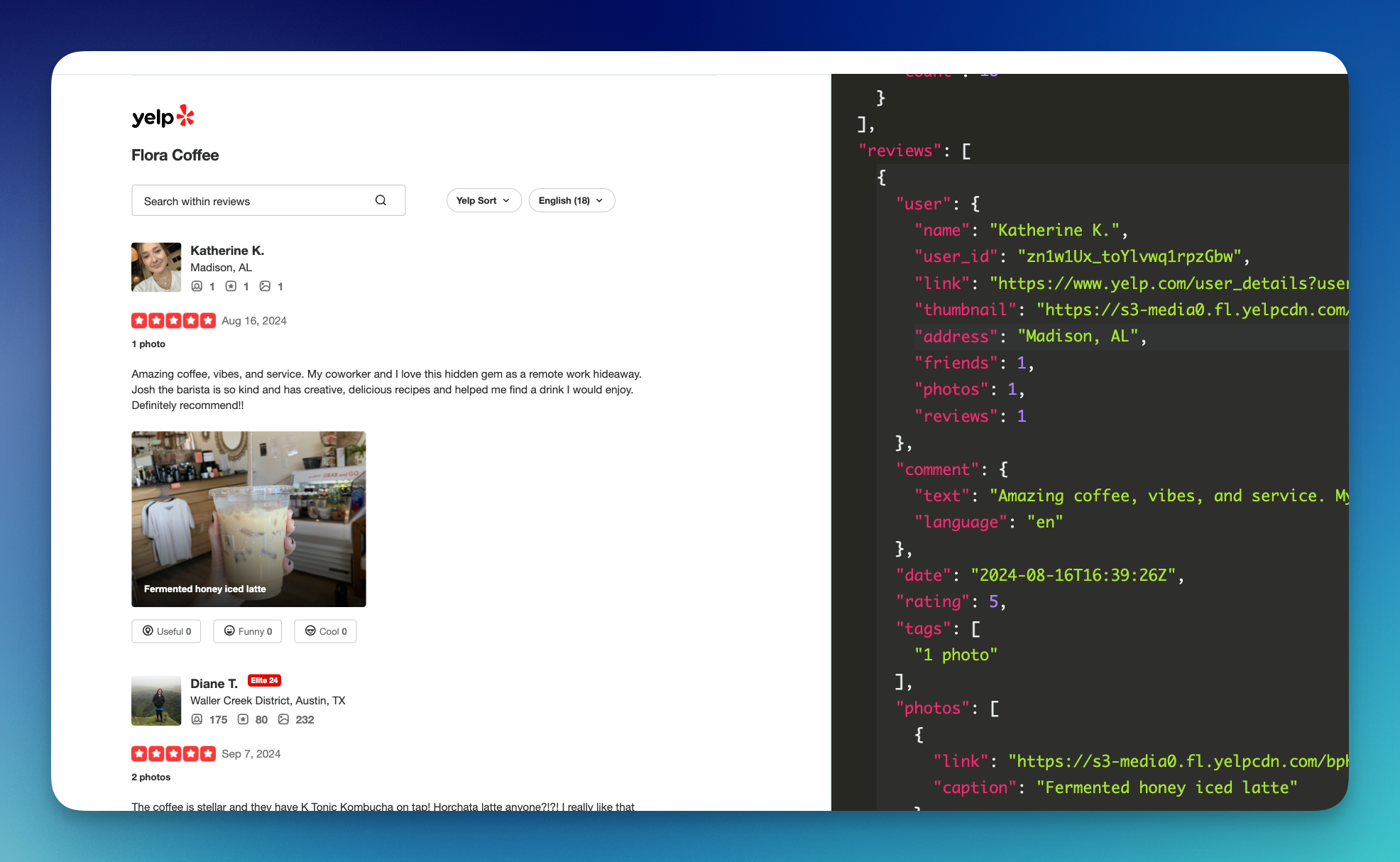This screenshot has width=1400, height=862.
Task: Click Katherine K.'s reviews star icon
Action: 231,286
